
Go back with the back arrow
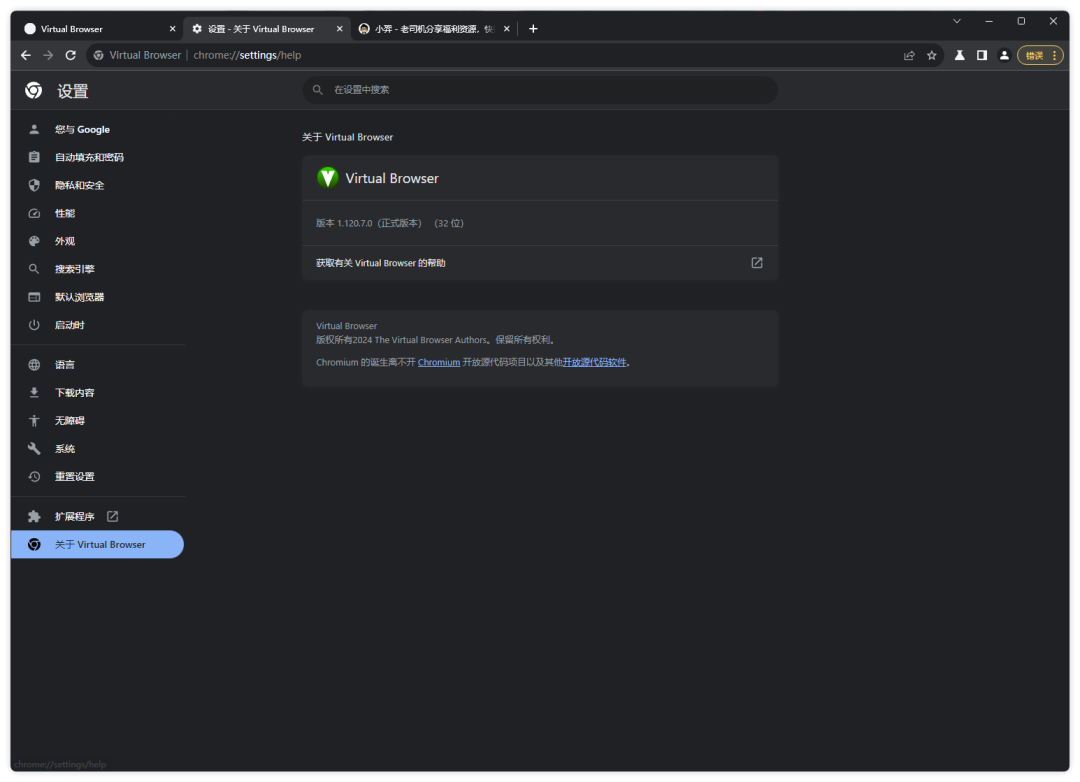tap(25, 55)
